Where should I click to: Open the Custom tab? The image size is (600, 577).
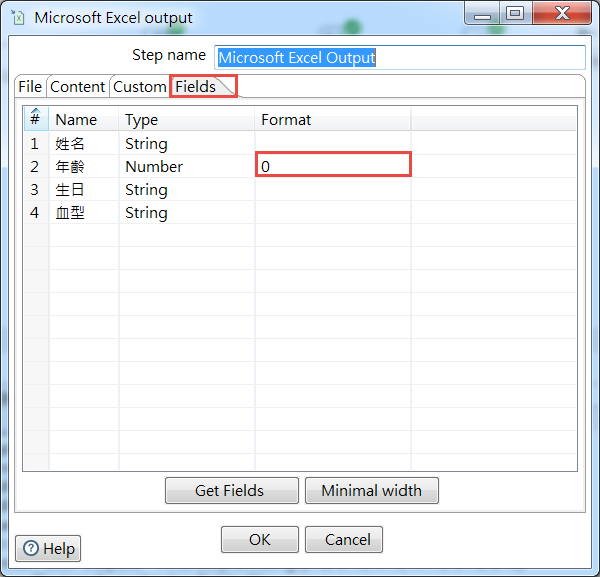point(140,86)
